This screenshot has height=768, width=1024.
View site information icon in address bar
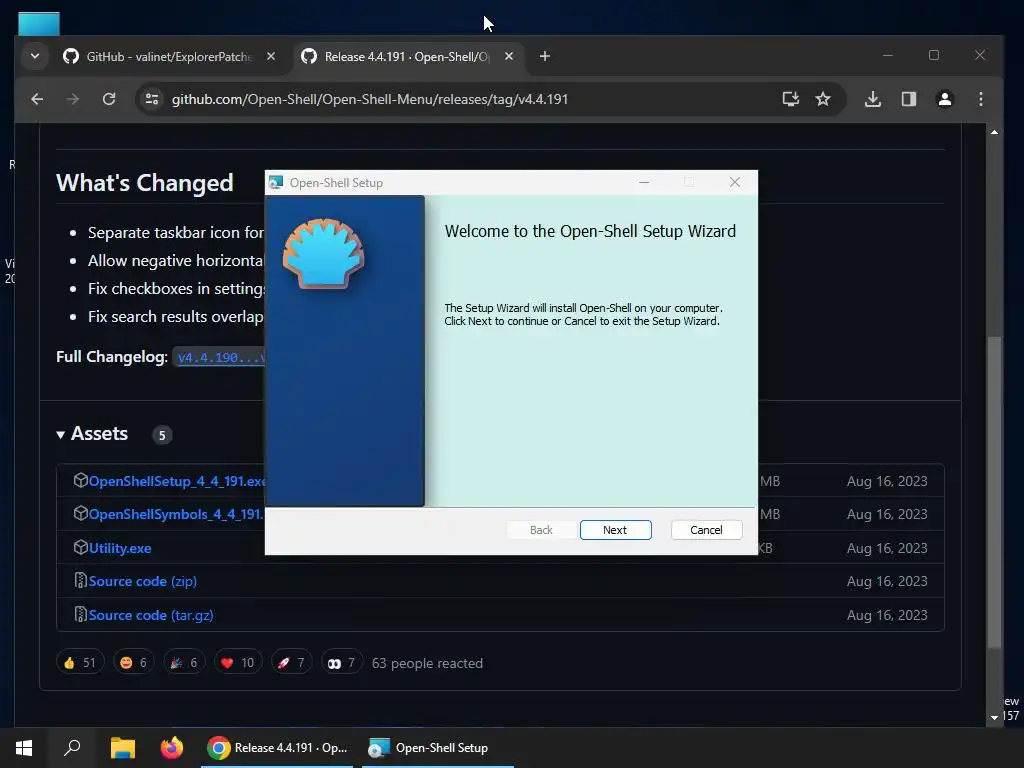click(152, 99)
